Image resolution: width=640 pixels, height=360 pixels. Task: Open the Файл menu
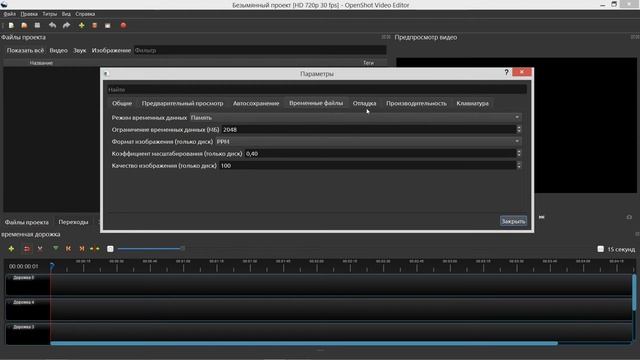9,14
